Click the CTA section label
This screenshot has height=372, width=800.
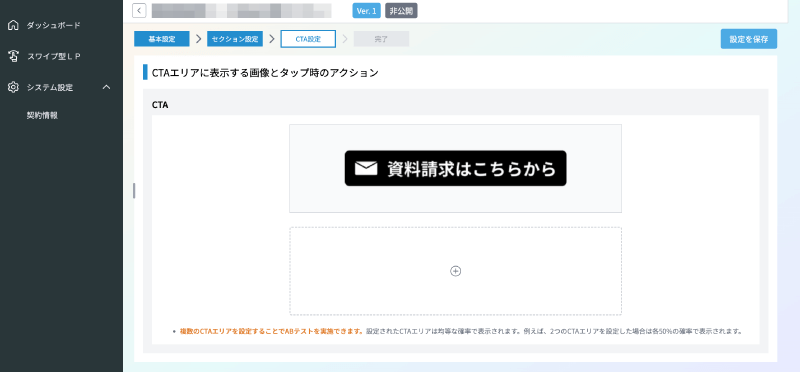160,105
